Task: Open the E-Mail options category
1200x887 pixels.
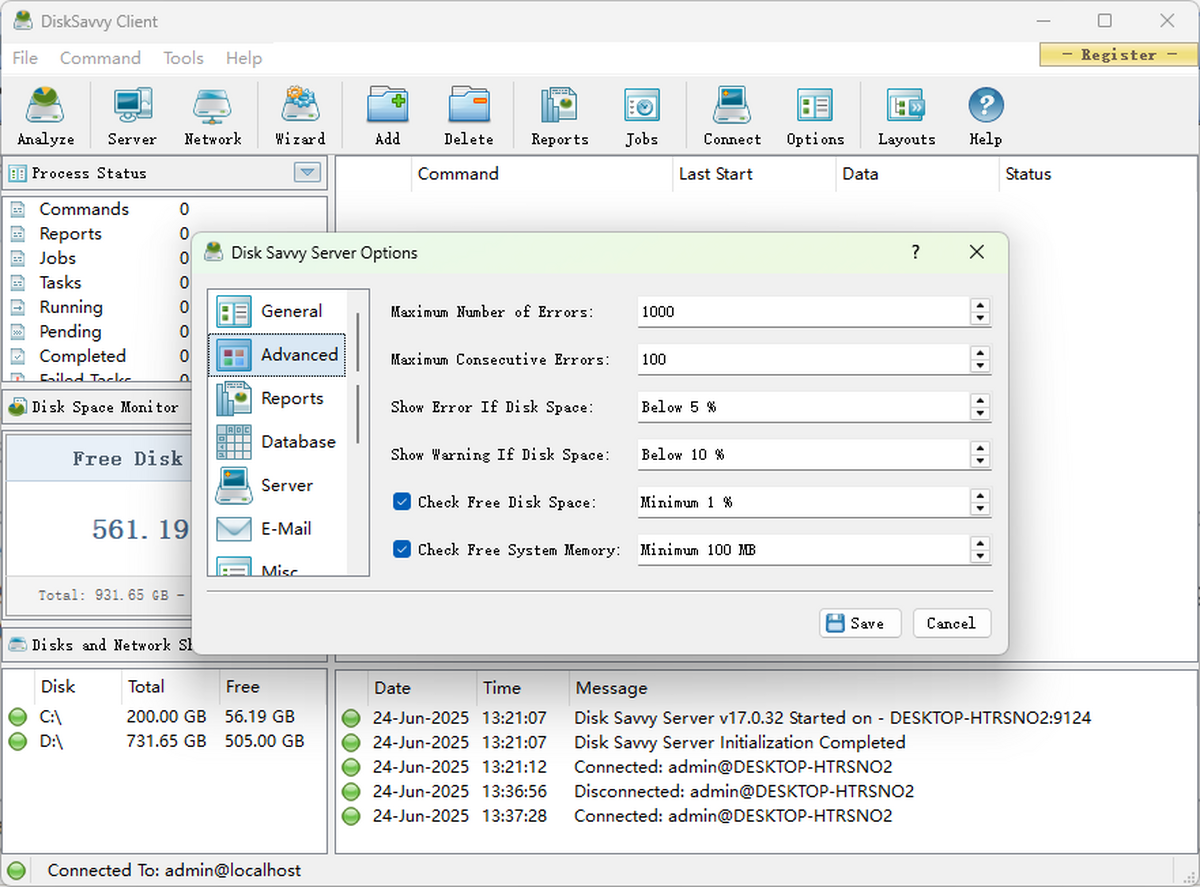Action: pyautogui.click(x=287, y=529)
